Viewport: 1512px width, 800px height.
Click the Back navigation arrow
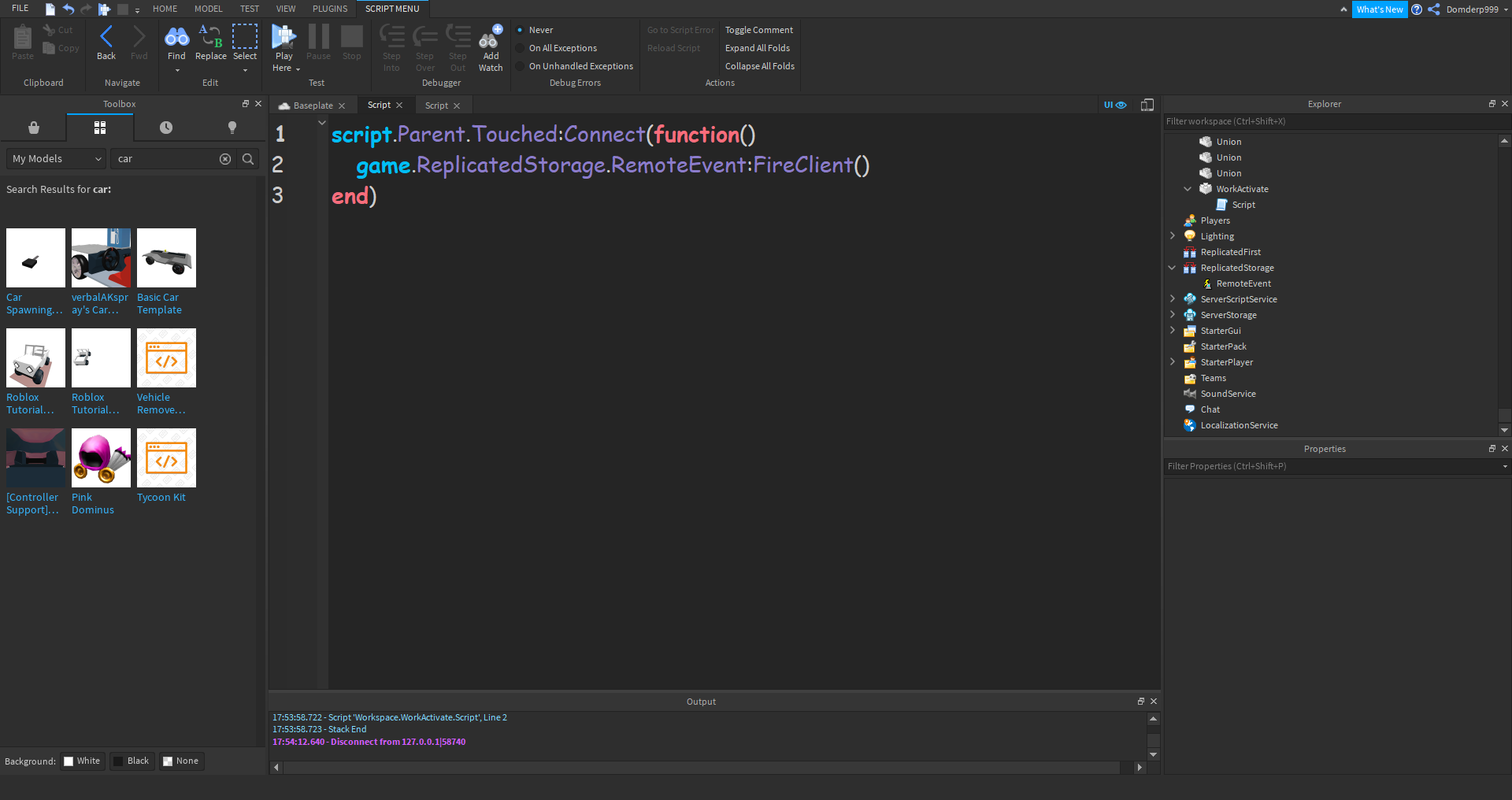tap(106, 37)
